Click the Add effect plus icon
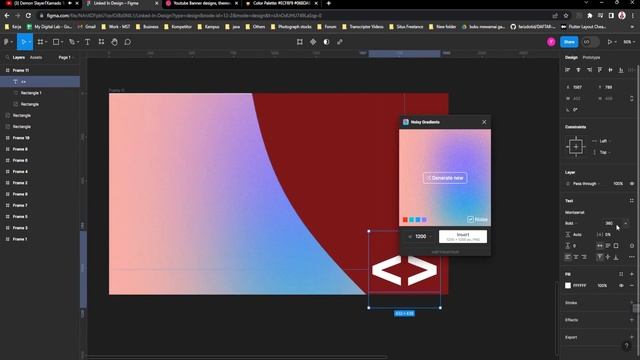640x360 pixels. (x=632, y=320)
